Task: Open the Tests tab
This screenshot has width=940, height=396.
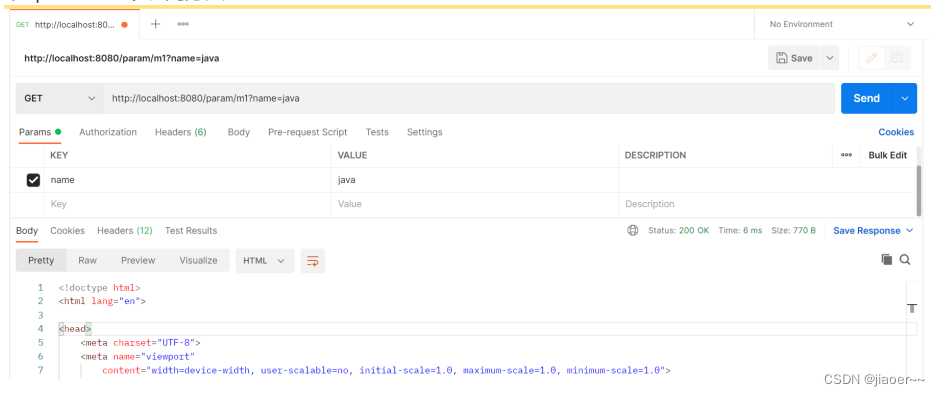Action: [377, 132]
